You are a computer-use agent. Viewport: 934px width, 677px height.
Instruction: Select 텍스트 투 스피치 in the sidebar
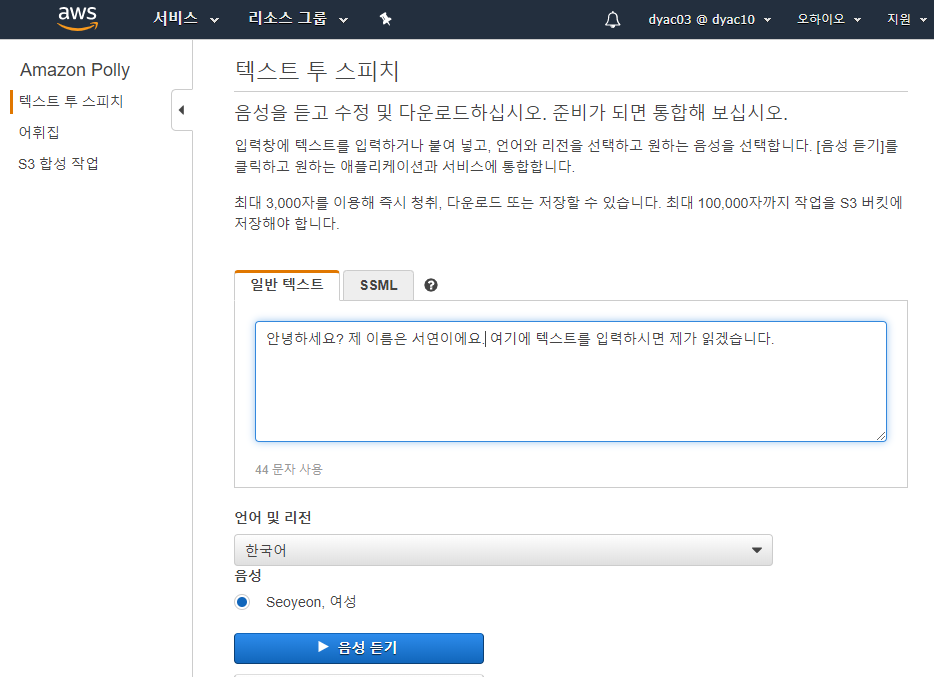[71, 101]
